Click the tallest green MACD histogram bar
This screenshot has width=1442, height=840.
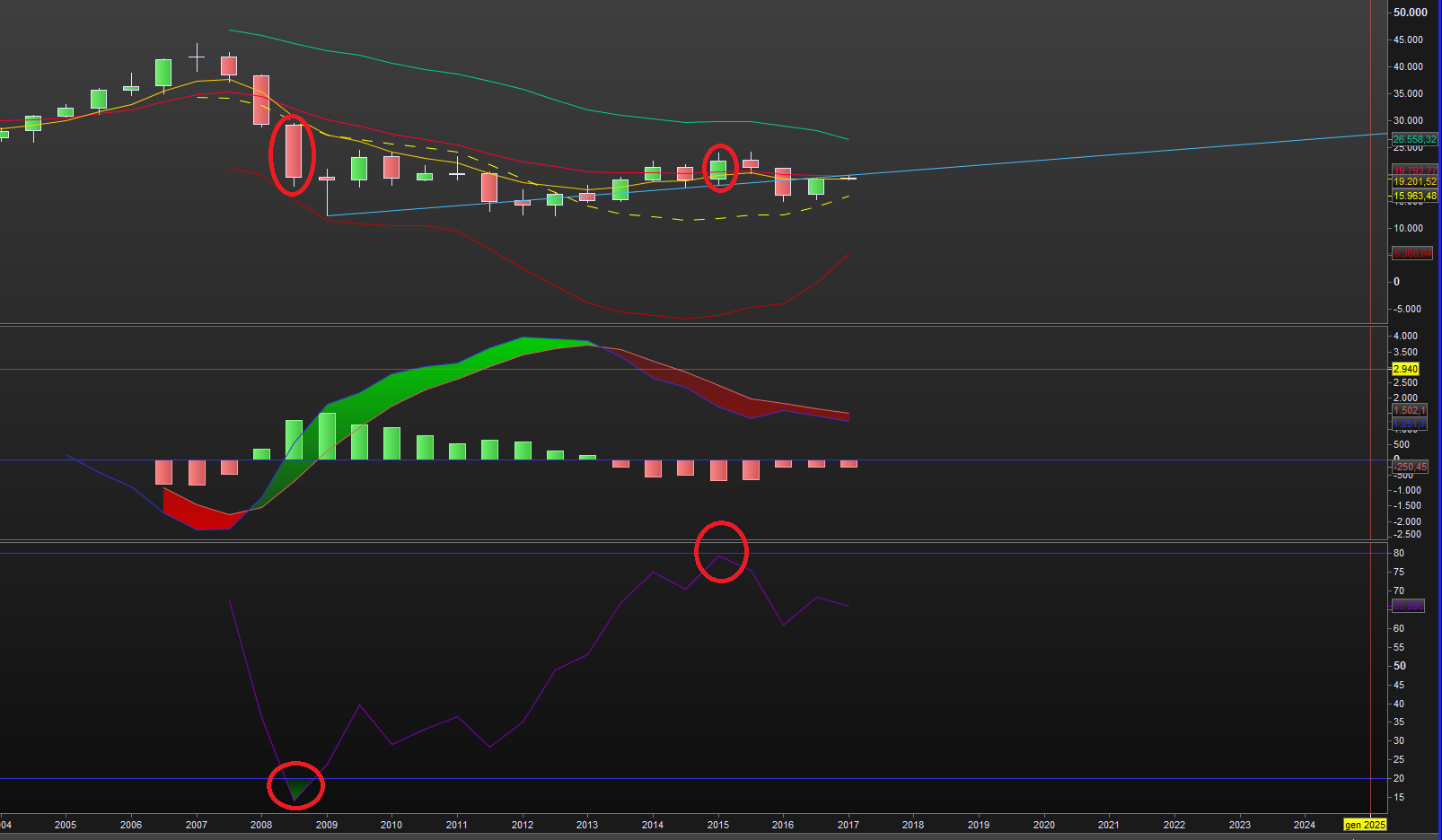pyautogui.click(x=327, y=436)
